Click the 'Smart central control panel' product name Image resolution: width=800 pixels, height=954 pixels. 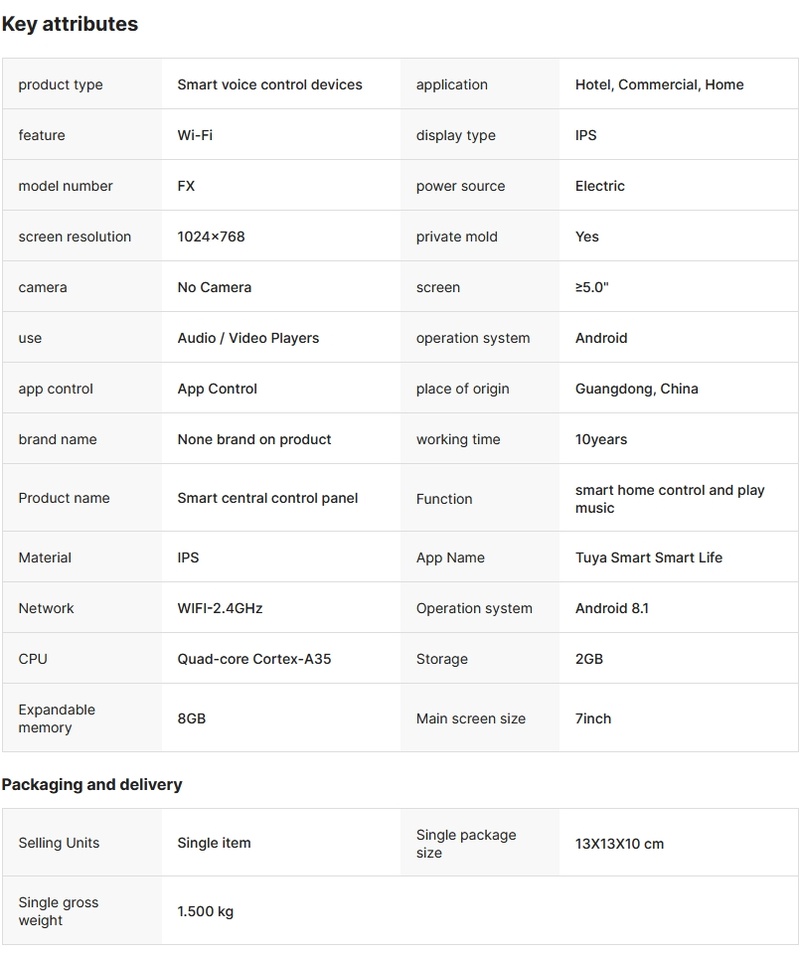click(267, 498)
